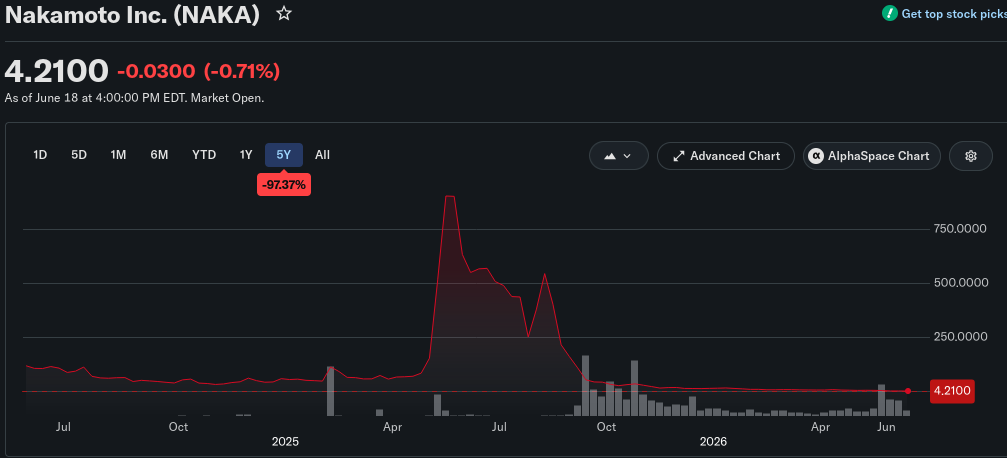Select the active 5Y range tab

[284, 155]
